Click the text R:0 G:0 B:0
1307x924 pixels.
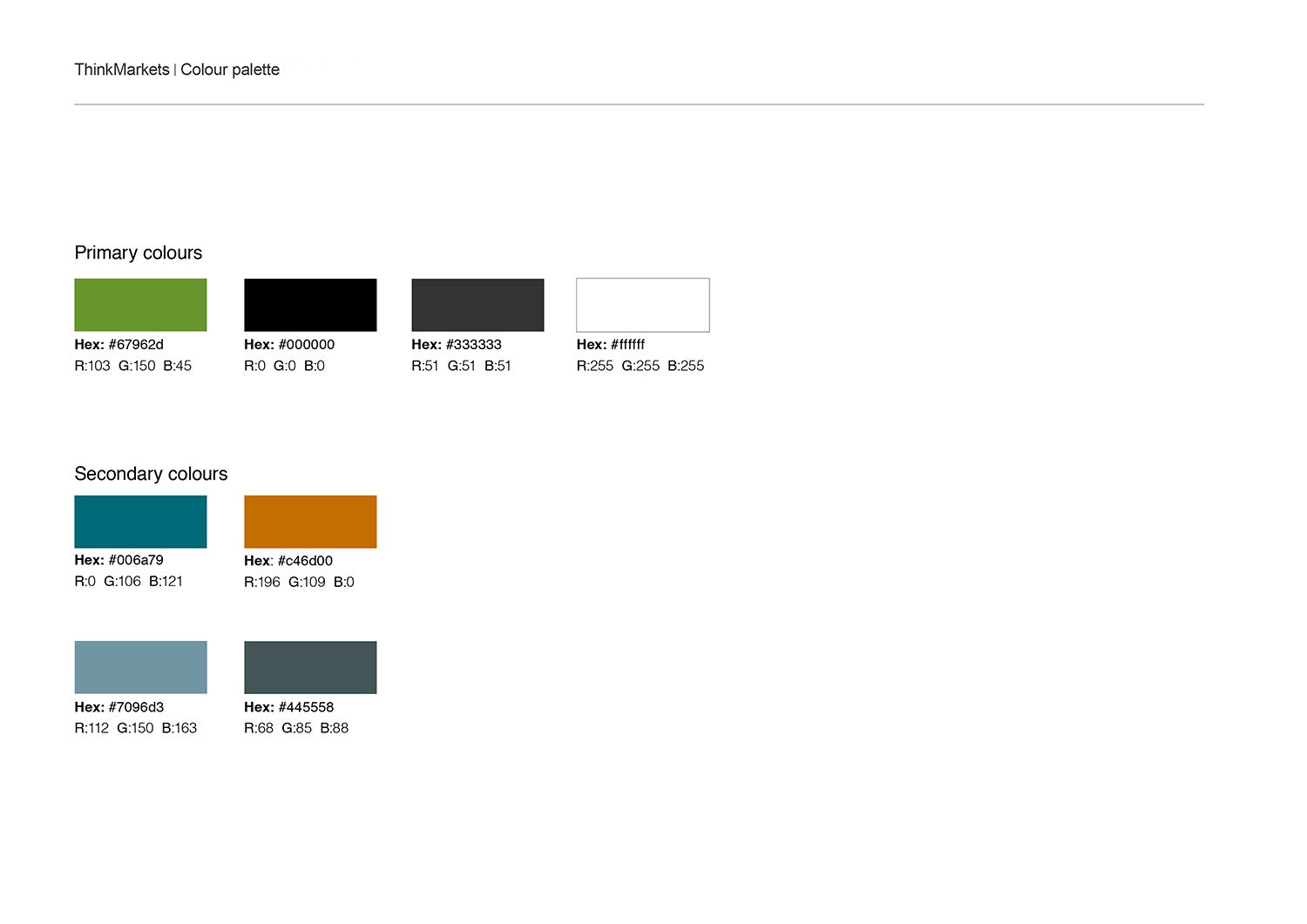click(284, 366)
